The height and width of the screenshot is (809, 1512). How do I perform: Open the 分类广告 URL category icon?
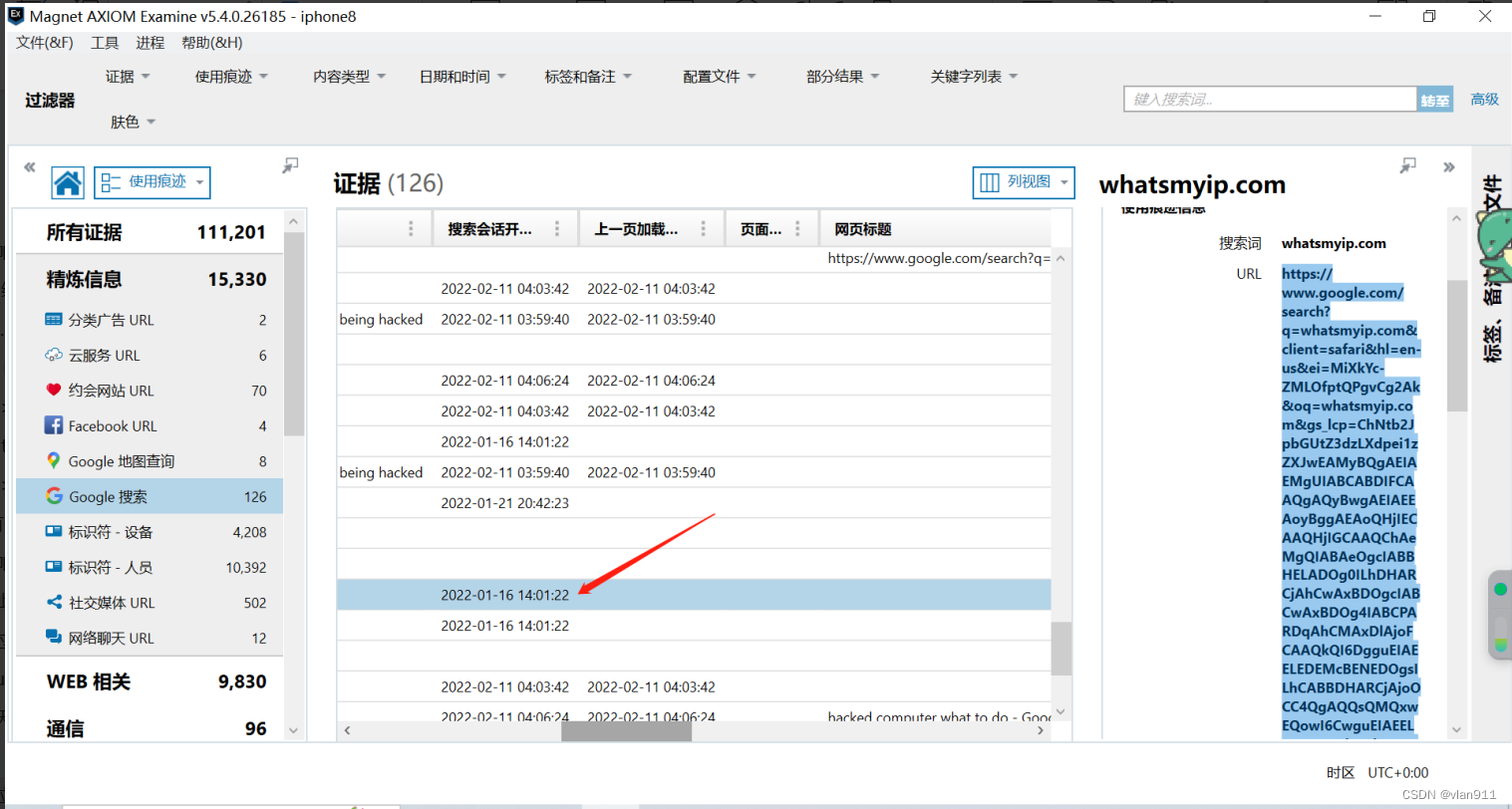[54, 320]
